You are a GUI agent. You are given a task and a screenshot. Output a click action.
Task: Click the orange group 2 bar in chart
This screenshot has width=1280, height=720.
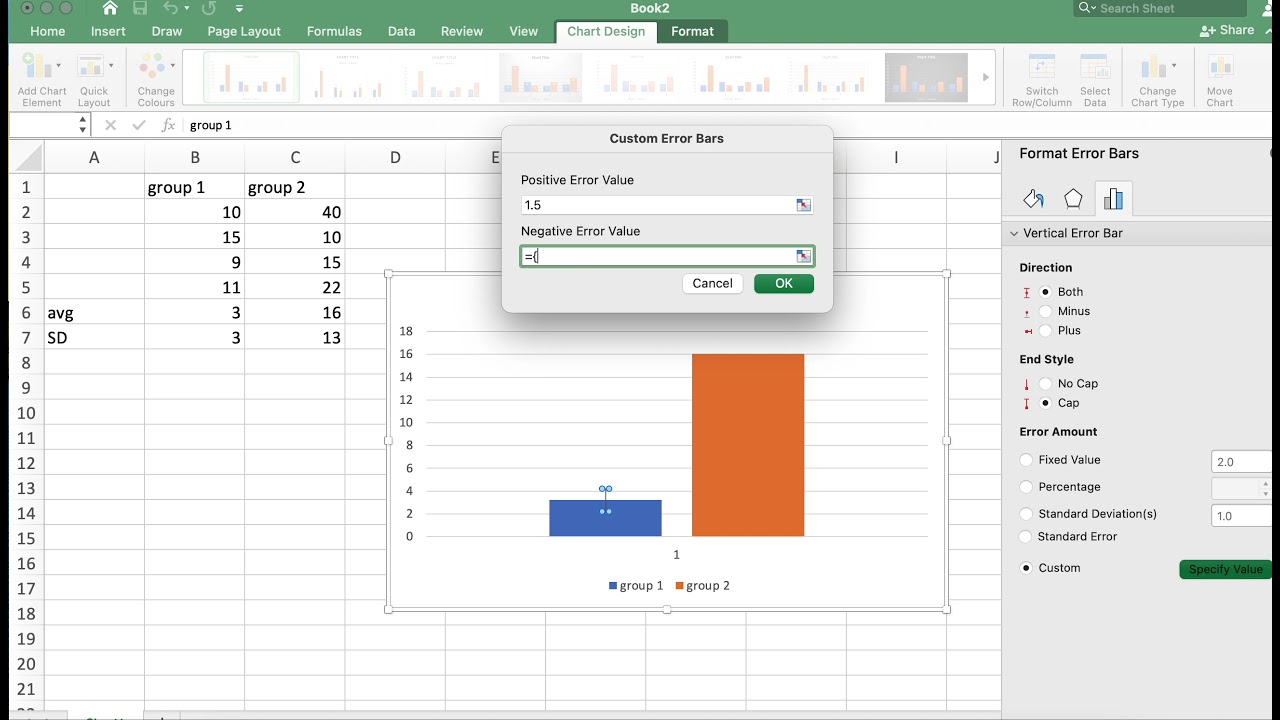tap(748, 445)
